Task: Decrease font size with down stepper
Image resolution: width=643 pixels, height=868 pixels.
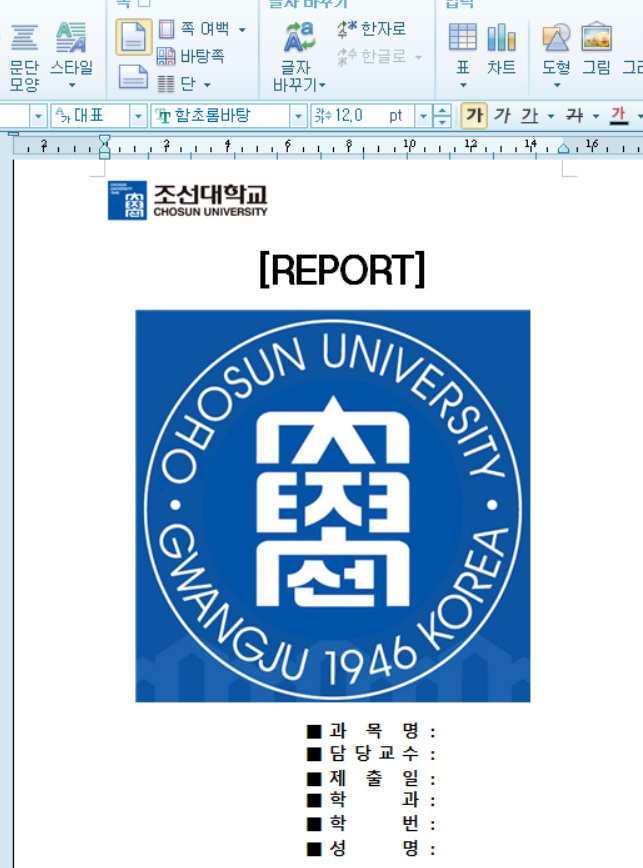Action: (x=442, y=122)
